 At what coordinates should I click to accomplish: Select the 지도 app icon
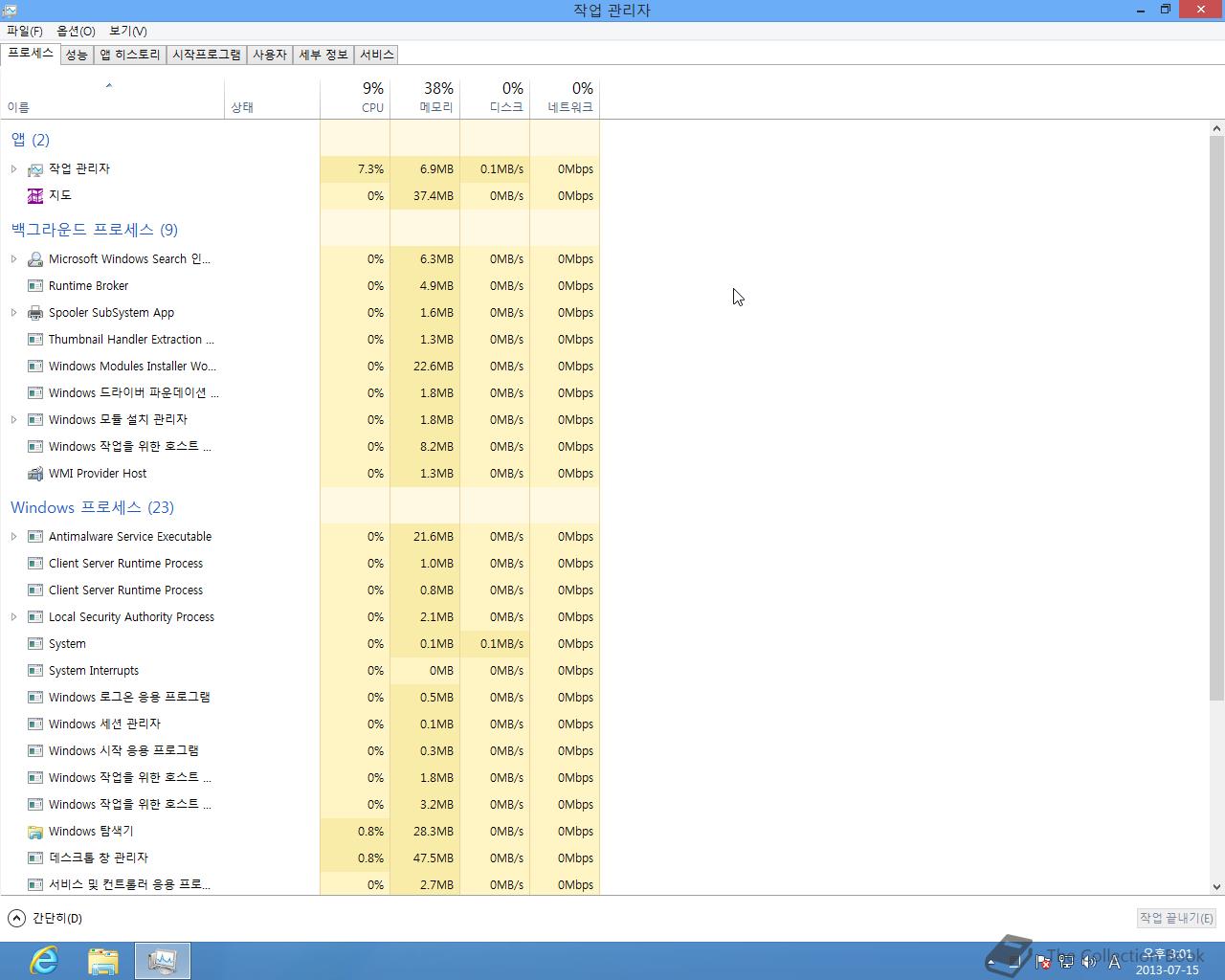pos(35,195)
